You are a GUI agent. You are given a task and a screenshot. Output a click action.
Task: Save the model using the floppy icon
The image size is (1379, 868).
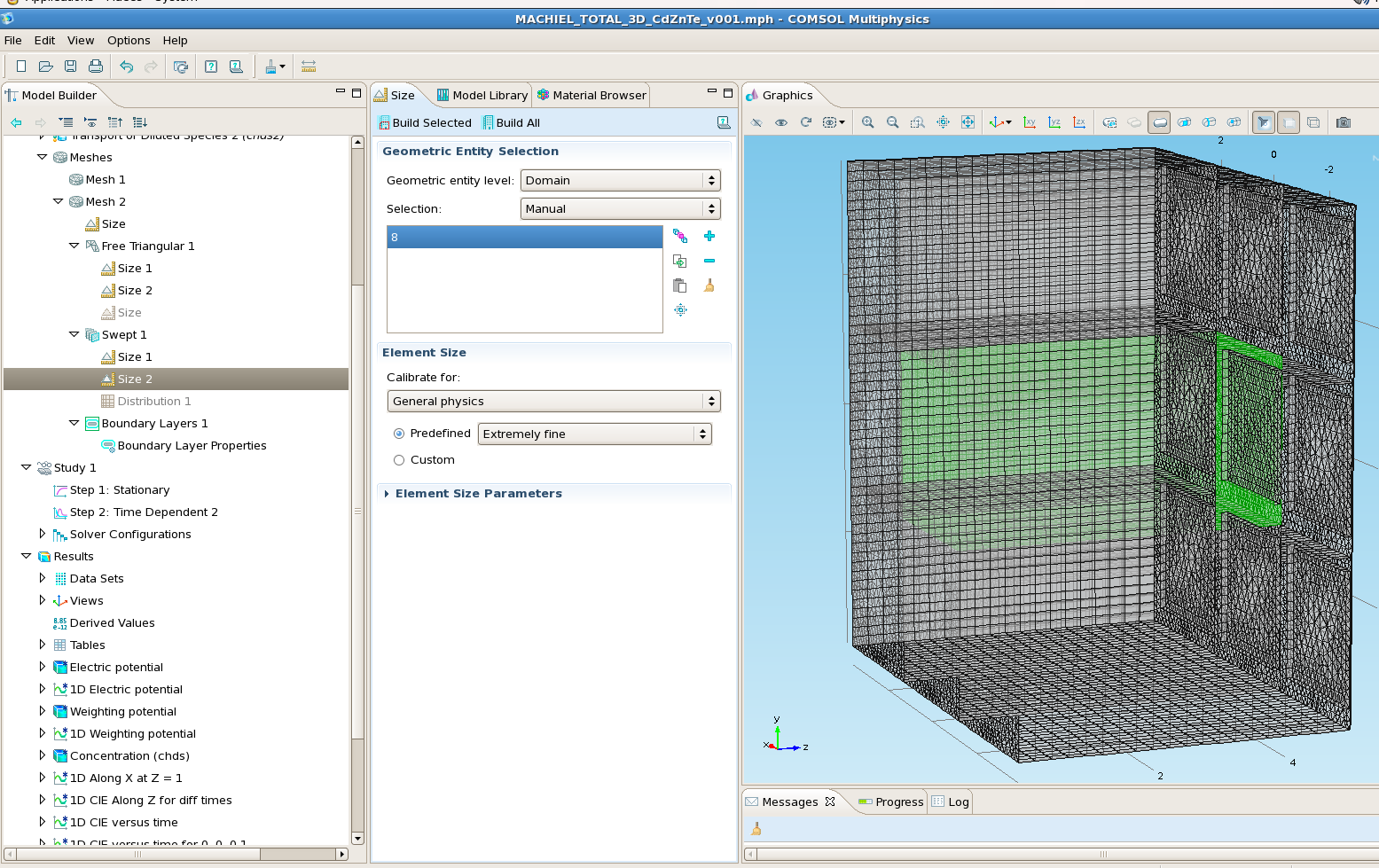[x=71, y=66]
